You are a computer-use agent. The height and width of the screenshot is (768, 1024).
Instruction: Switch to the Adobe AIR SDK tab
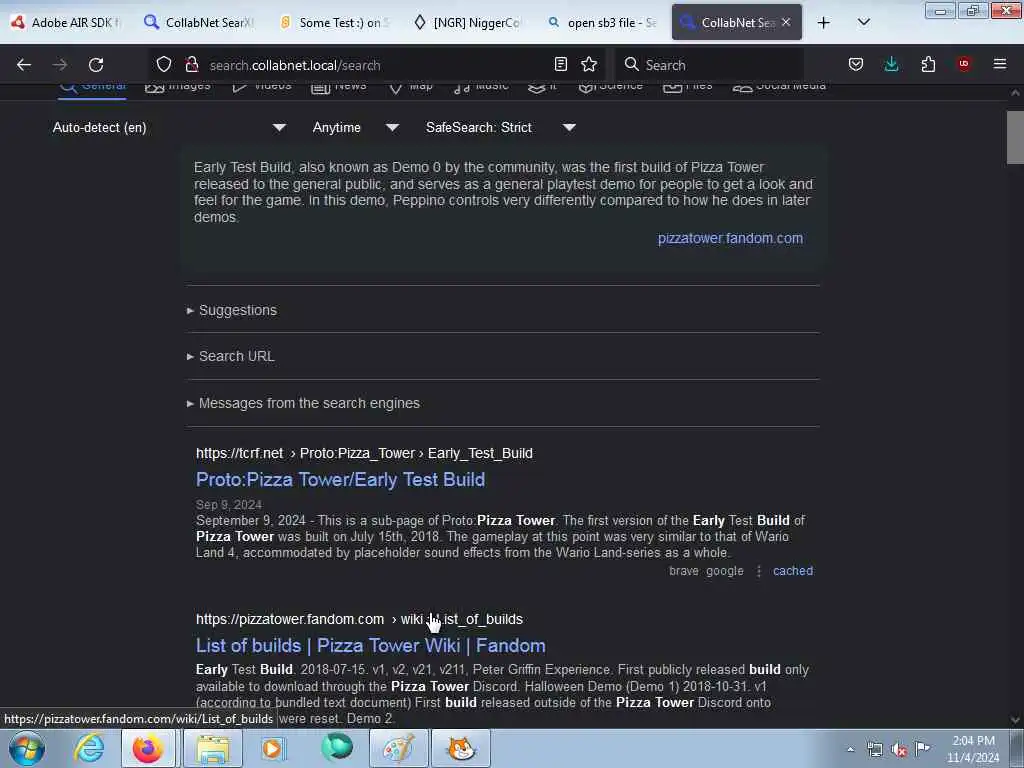[67, 22]
